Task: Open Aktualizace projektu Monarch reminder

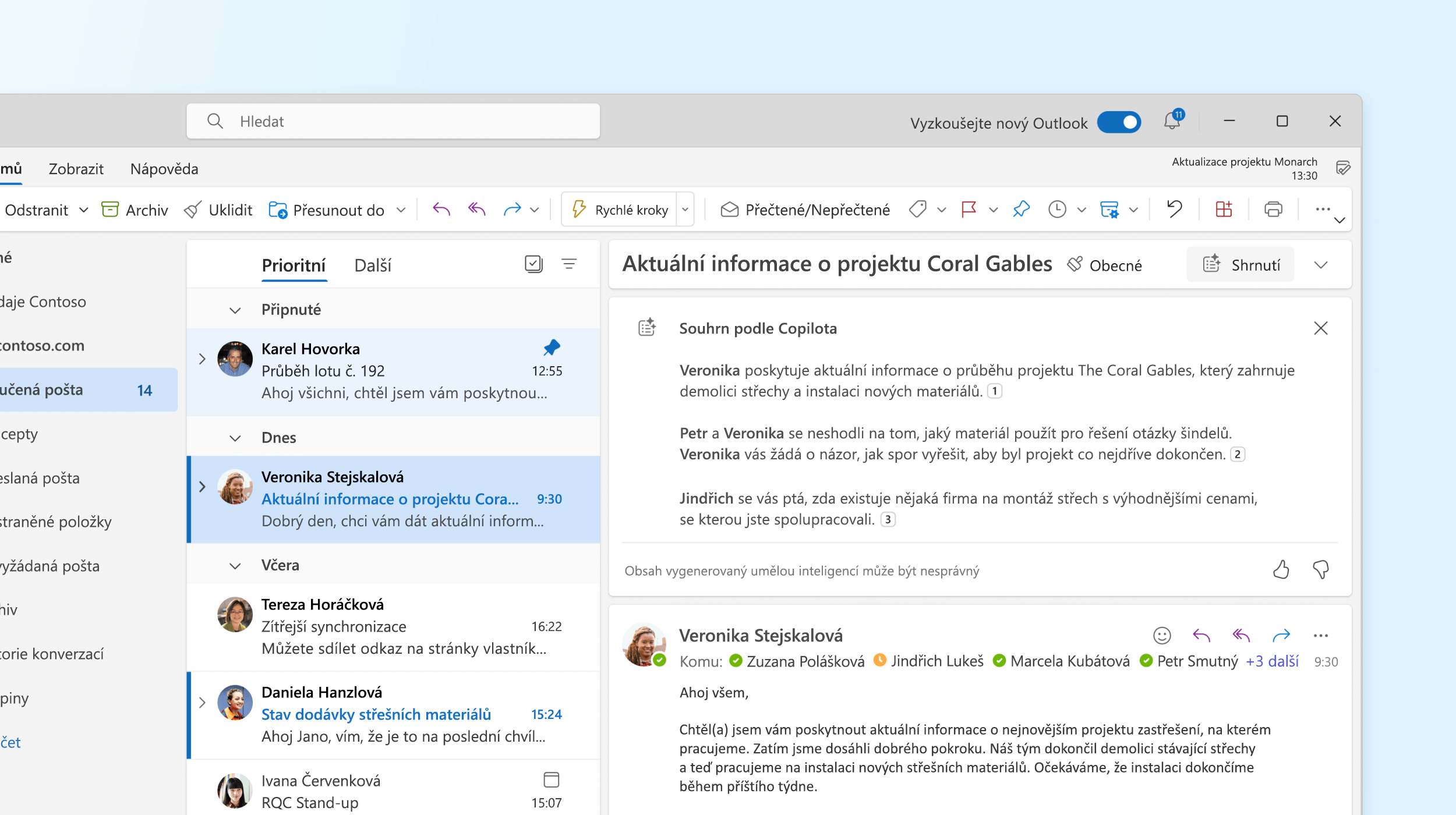Action: (1244, 168)
